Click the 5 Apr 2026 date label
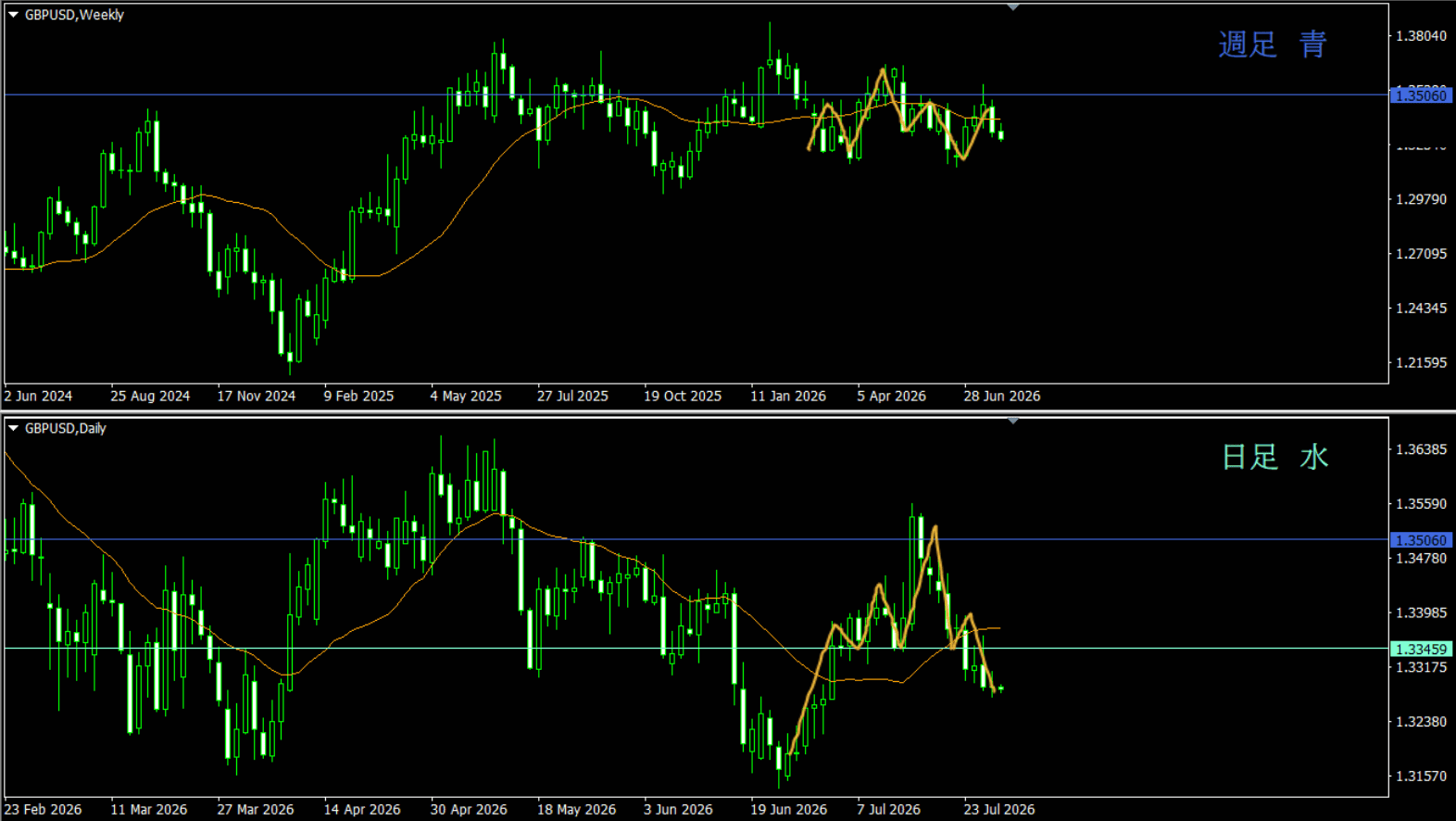Viewport: 1456px width, 821px height. coord(891,396)
